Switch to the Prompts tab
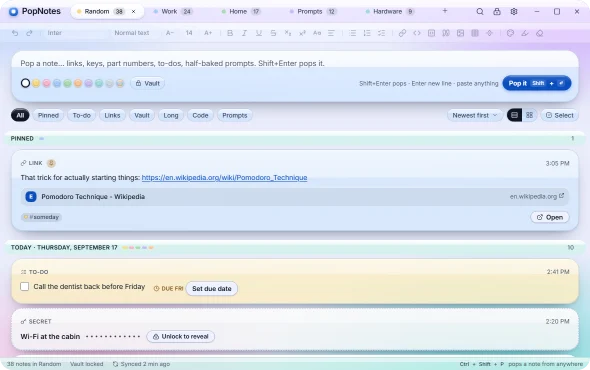Screen dimensions: 590x370 pos(313,12)
